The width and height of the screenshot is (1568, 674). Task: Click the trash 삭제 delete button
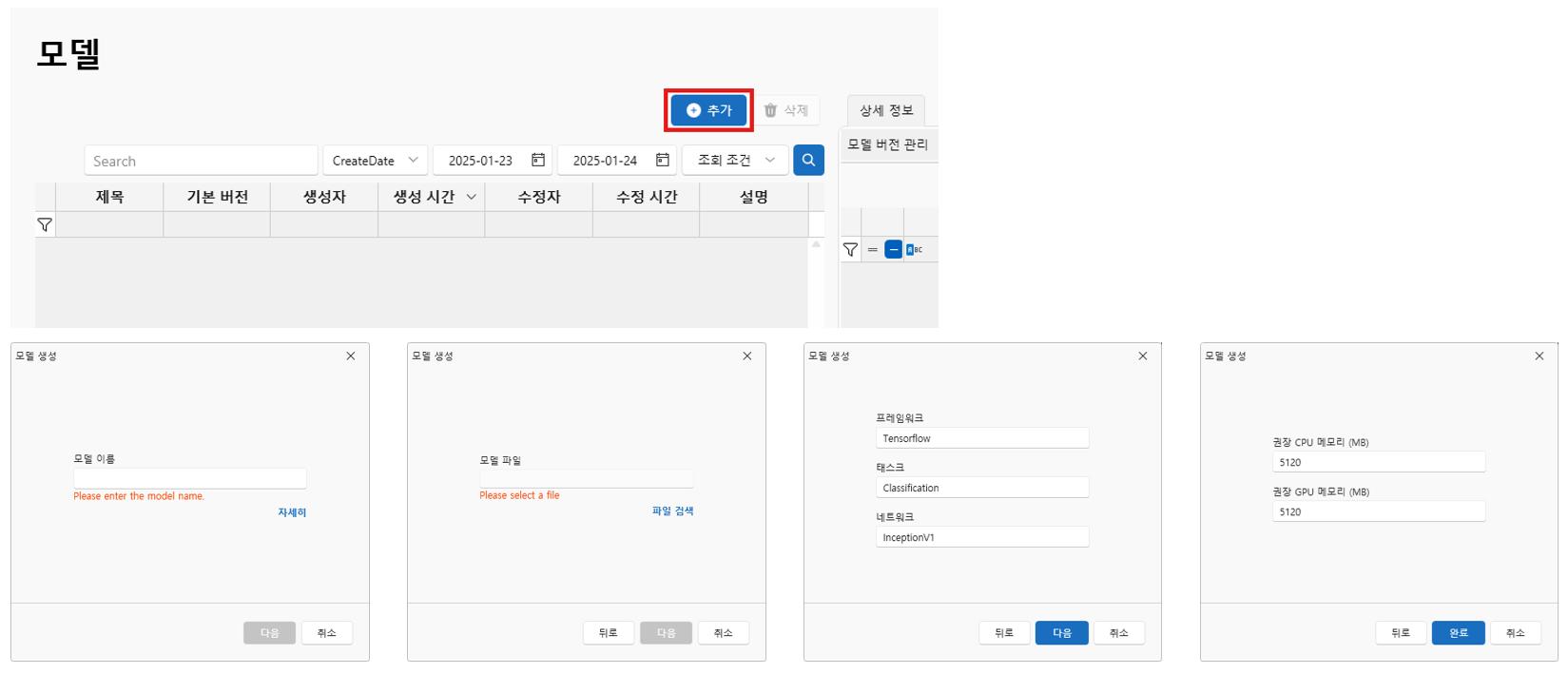pos(786,110)
